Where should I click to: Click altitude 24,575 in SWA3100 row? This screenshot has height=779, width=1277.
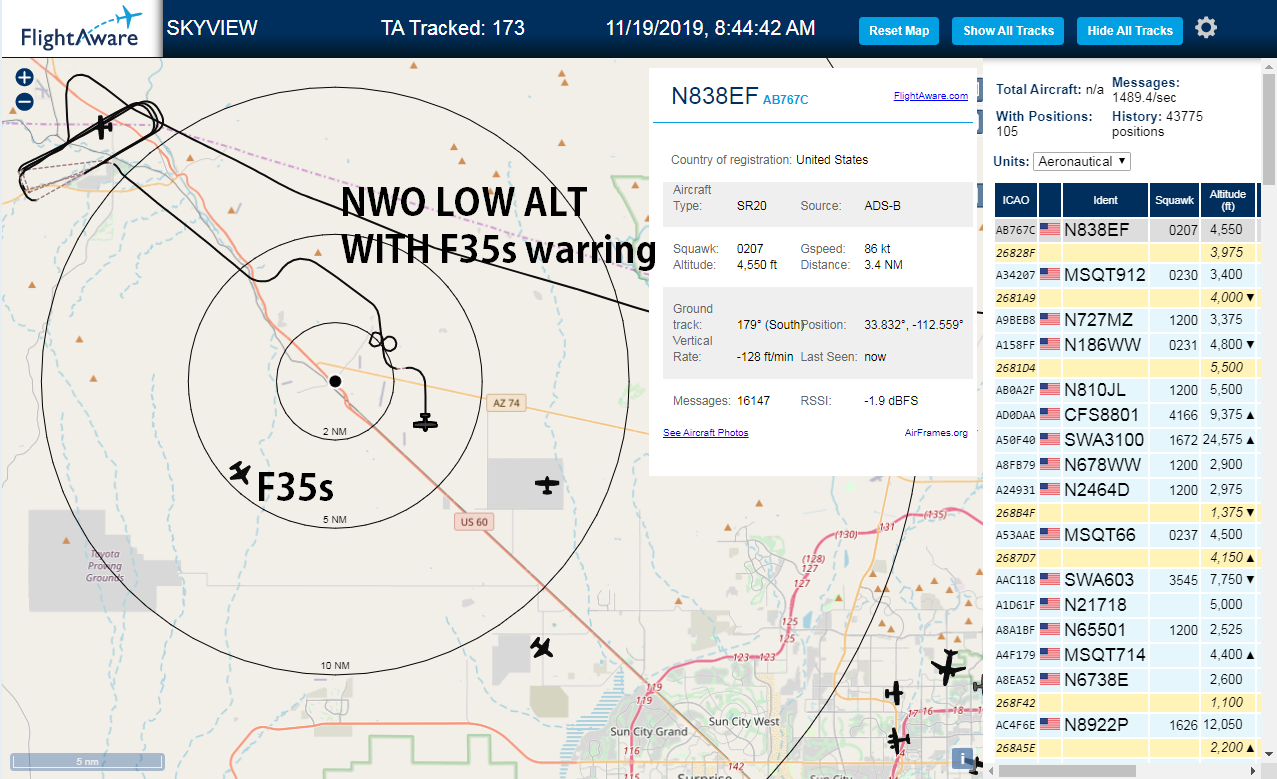pos(1224,440)
